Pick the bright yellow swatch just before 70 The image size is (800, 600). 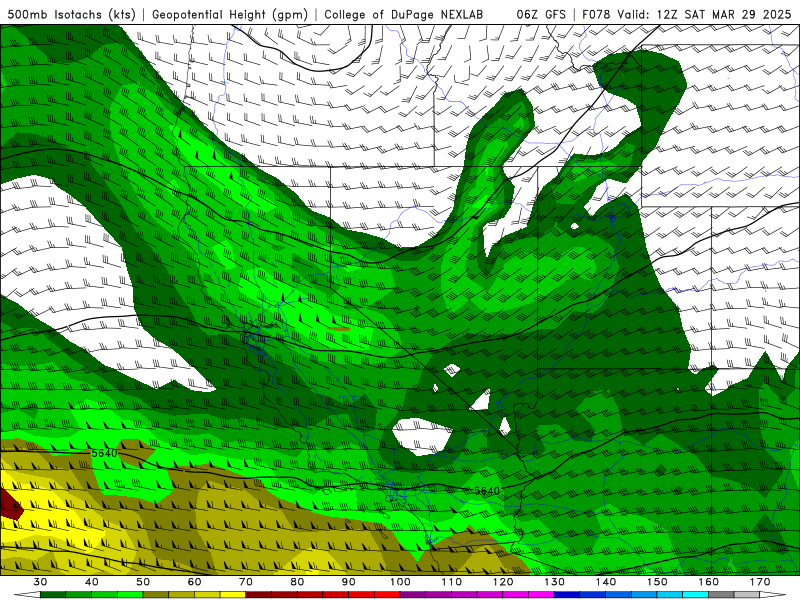233,595
